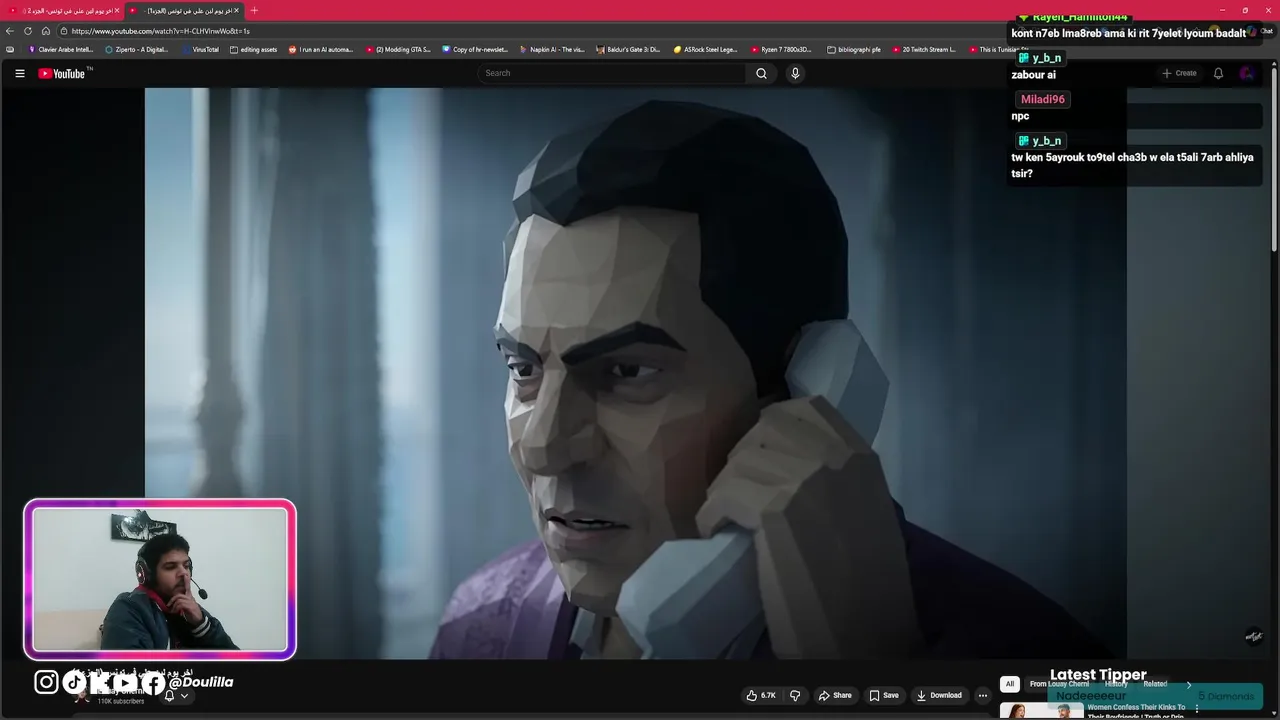Start voice search with microphone icon
Screen dimensions: 1280x720
(x=795, y=73)
